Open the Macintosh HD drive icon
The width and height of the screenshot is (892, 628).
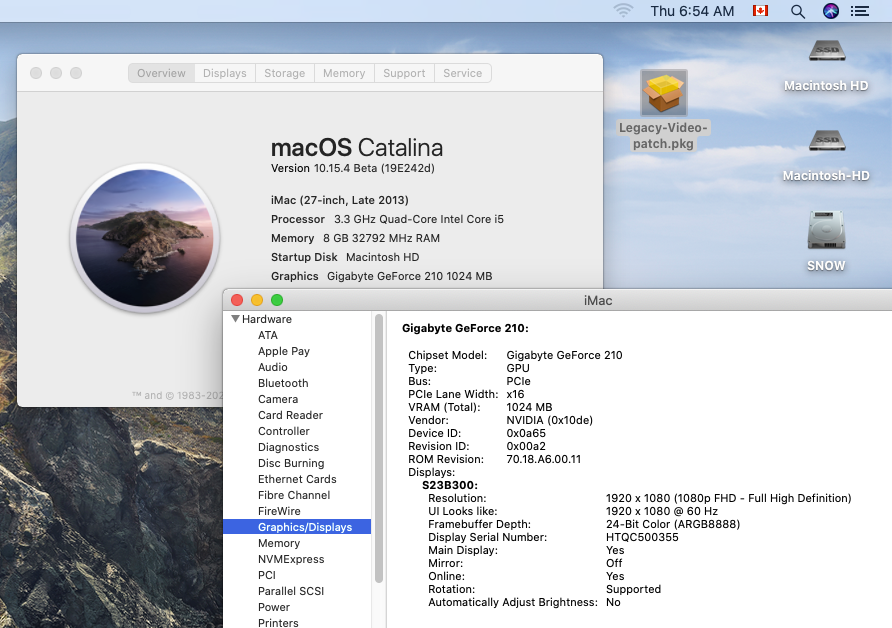(x=827, y=51)
